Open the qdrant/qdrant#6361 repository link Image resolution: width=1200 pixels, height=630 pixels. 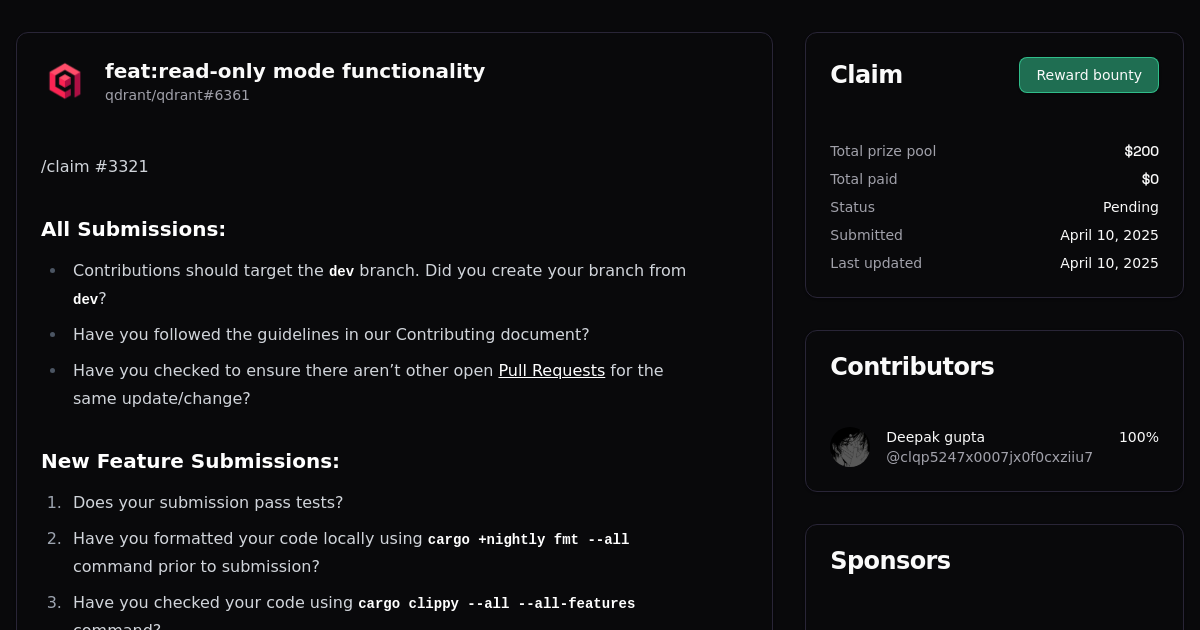coord(177,95)
